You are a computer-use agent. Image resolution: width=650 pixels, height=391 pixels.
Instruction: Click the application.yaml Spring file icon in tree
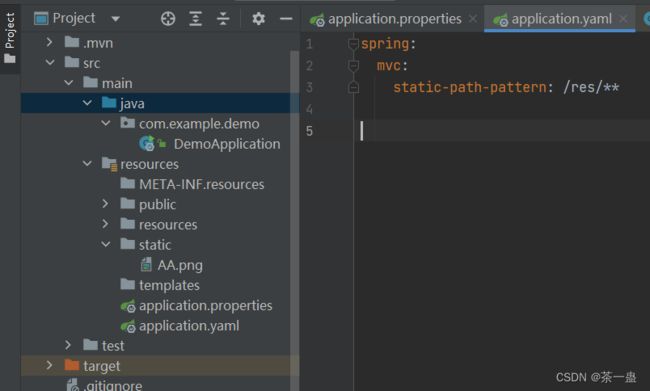(128, 326)
